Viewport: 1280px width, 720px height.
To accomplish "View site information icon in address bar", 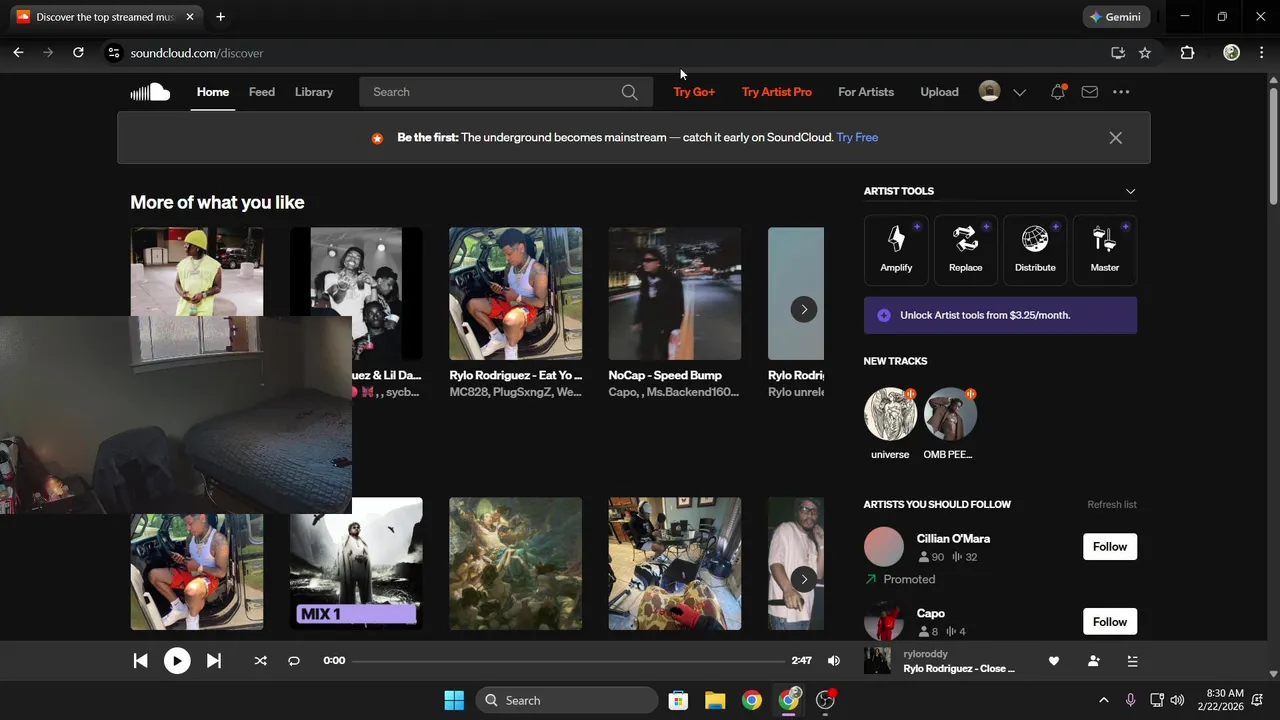I will [113, 53].
